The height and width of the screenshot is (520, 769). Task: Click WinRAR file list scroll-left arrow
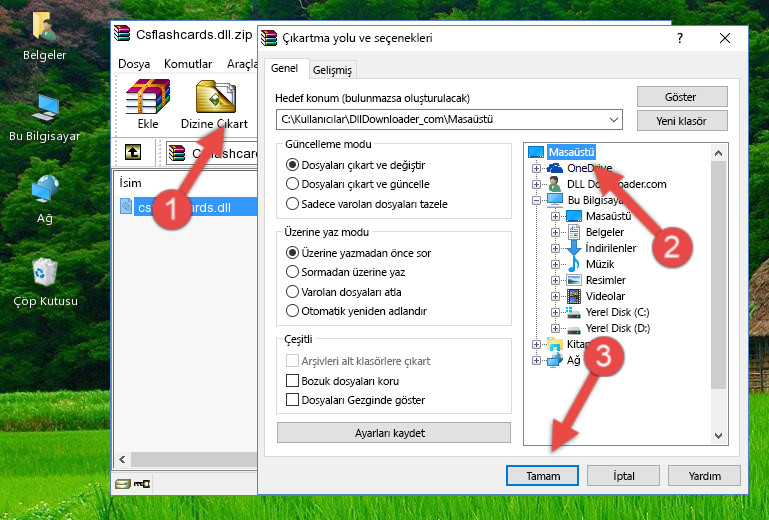(122, 460)
